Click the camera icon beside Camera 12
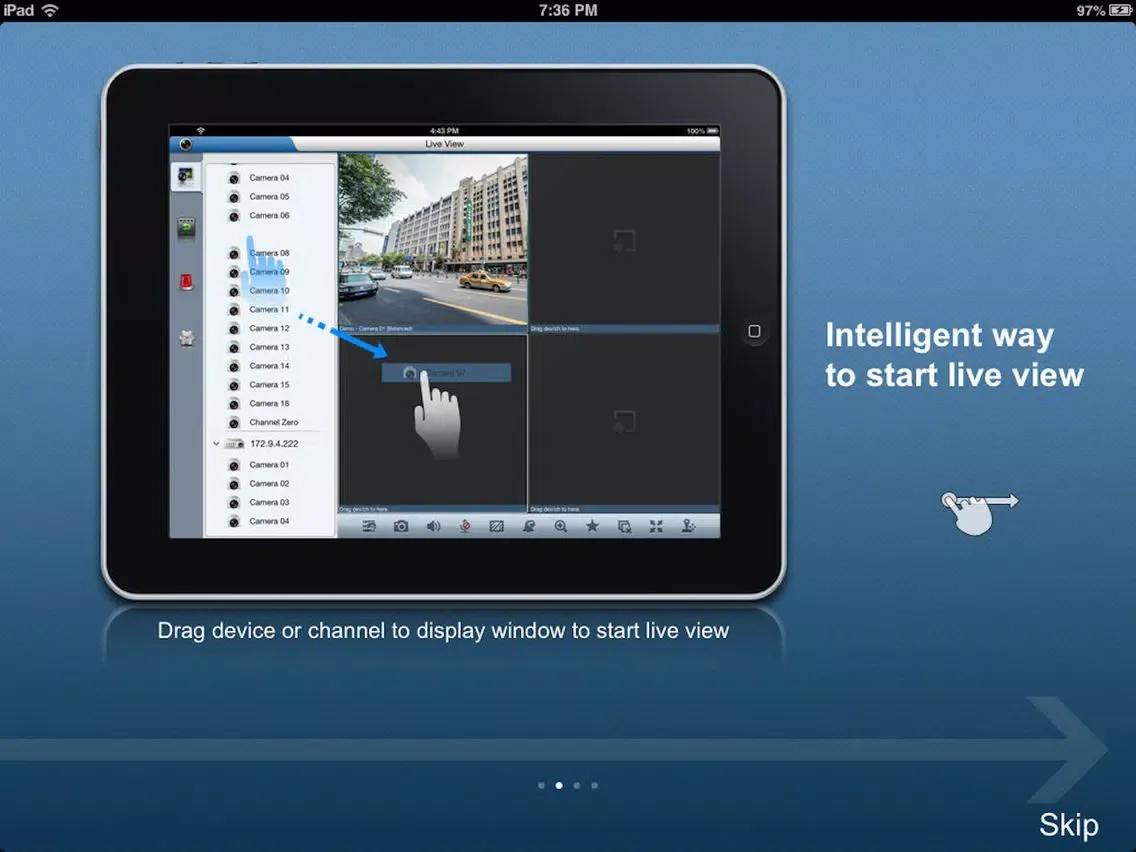The width and height of the screenshot is (1136, 852). (x=234, y=328)
